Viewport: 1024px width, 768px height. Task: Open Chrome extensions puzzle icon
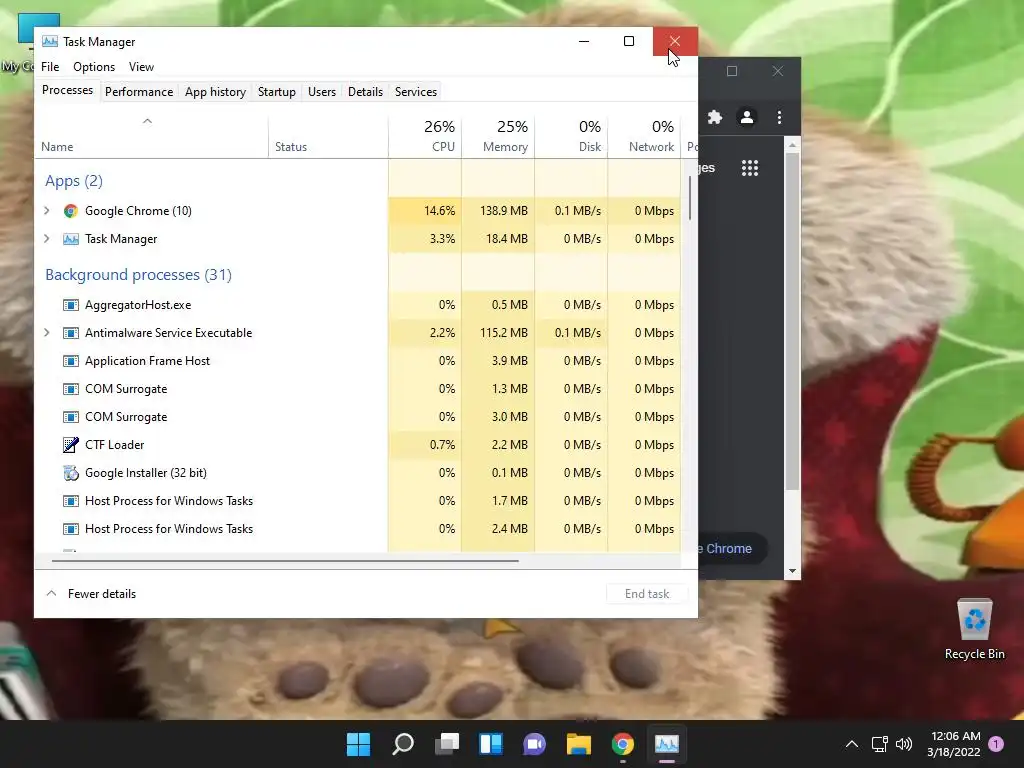tap(715, 117)
